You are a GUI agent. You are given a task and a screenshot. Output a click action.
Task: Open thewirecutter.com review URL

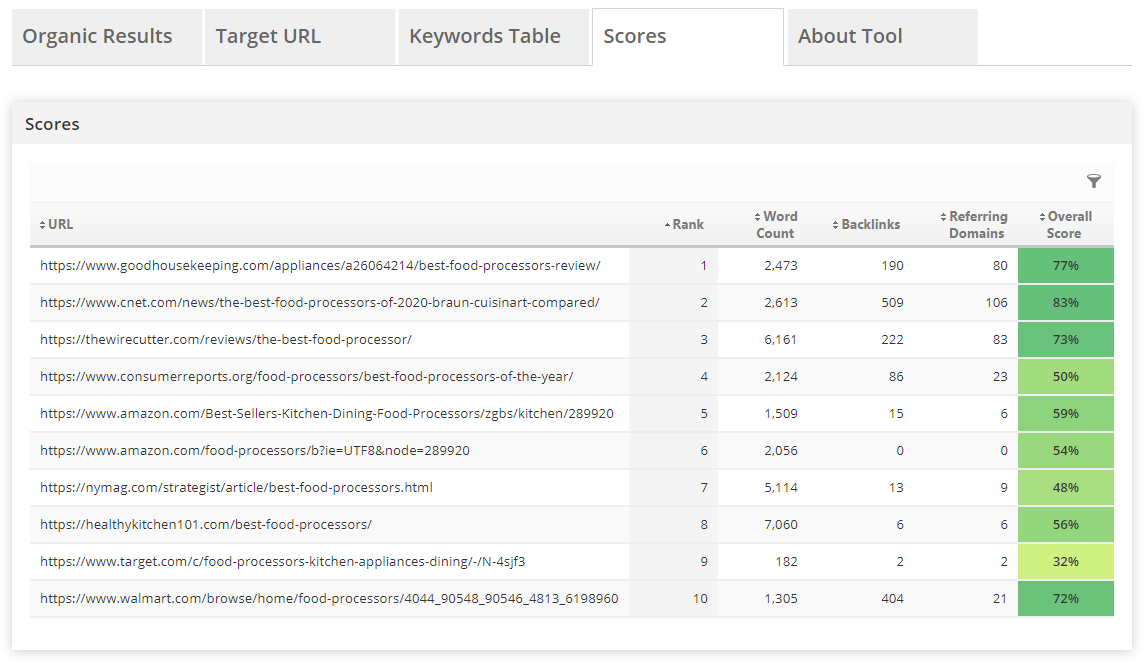[226, 340]
